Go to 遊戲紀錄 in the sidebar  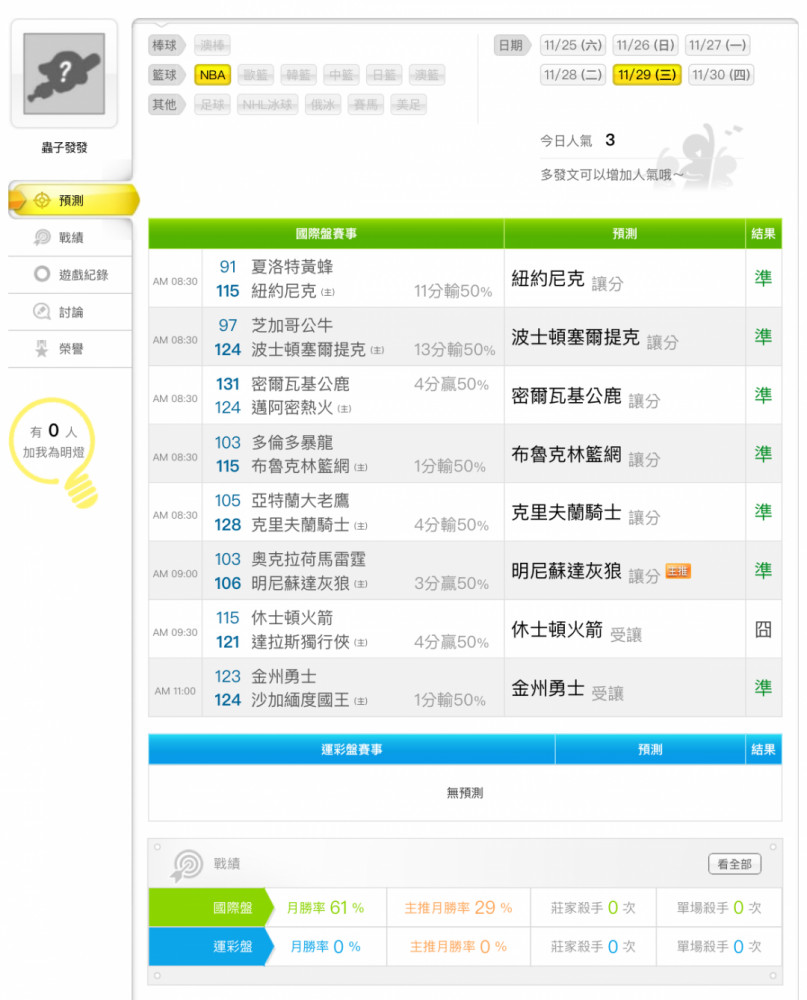[70, 274]
